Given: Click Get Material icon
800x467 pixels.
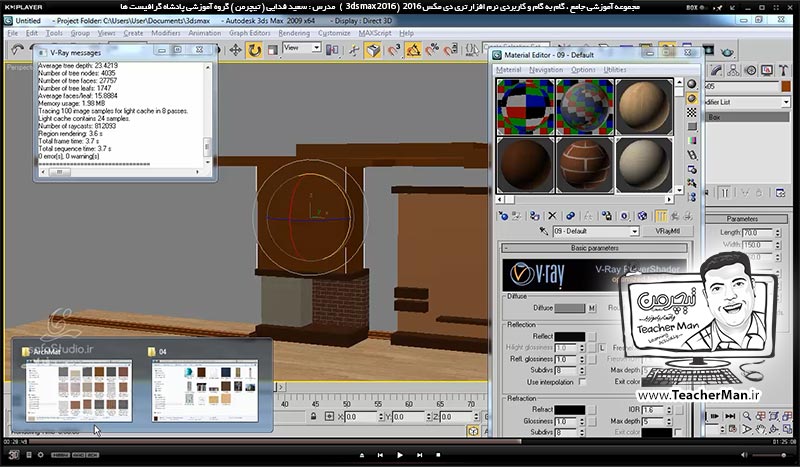Looking at the screenshot, I should click(504, 216).
